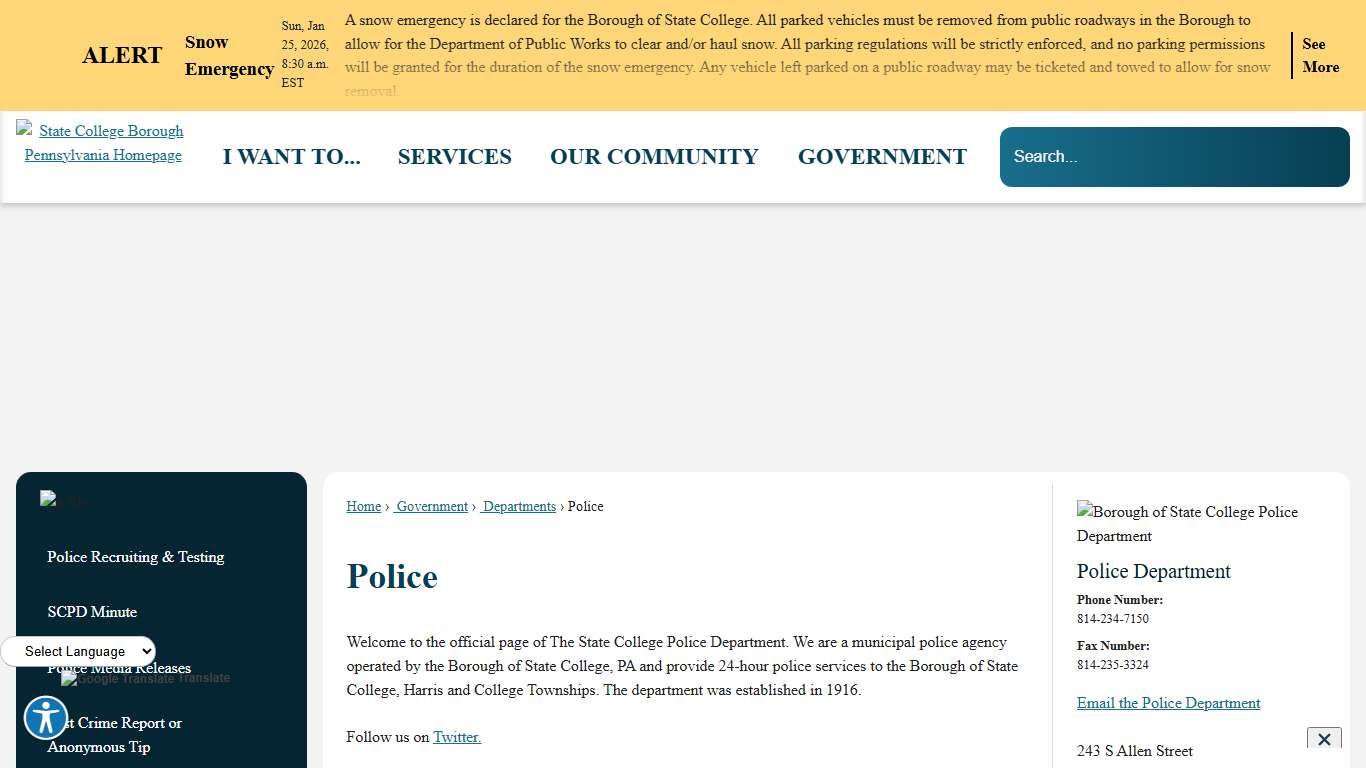Expand the I WANT TO... menu
The image size is (1366, 768).
291,156
